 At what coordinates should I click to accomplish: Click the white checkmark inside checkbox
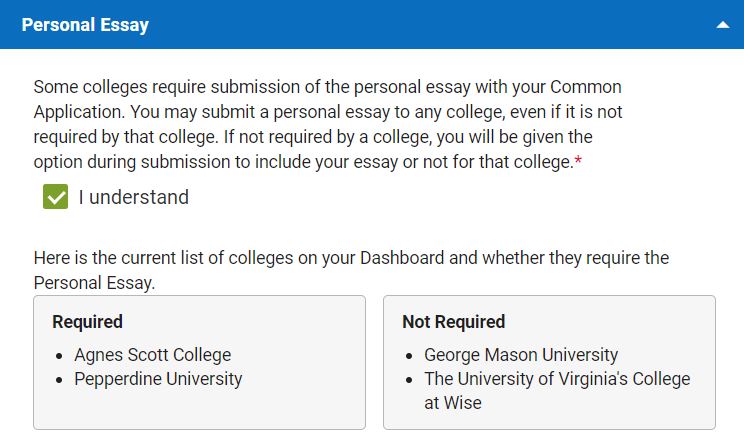(x=55, y=197)
